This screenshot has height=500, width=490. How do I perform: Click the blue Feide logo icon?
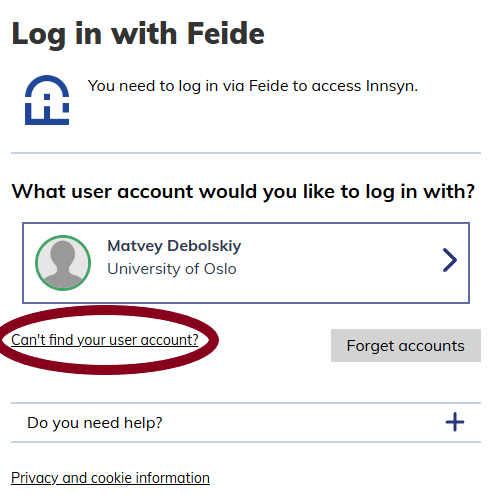click(x=47, y=100)
